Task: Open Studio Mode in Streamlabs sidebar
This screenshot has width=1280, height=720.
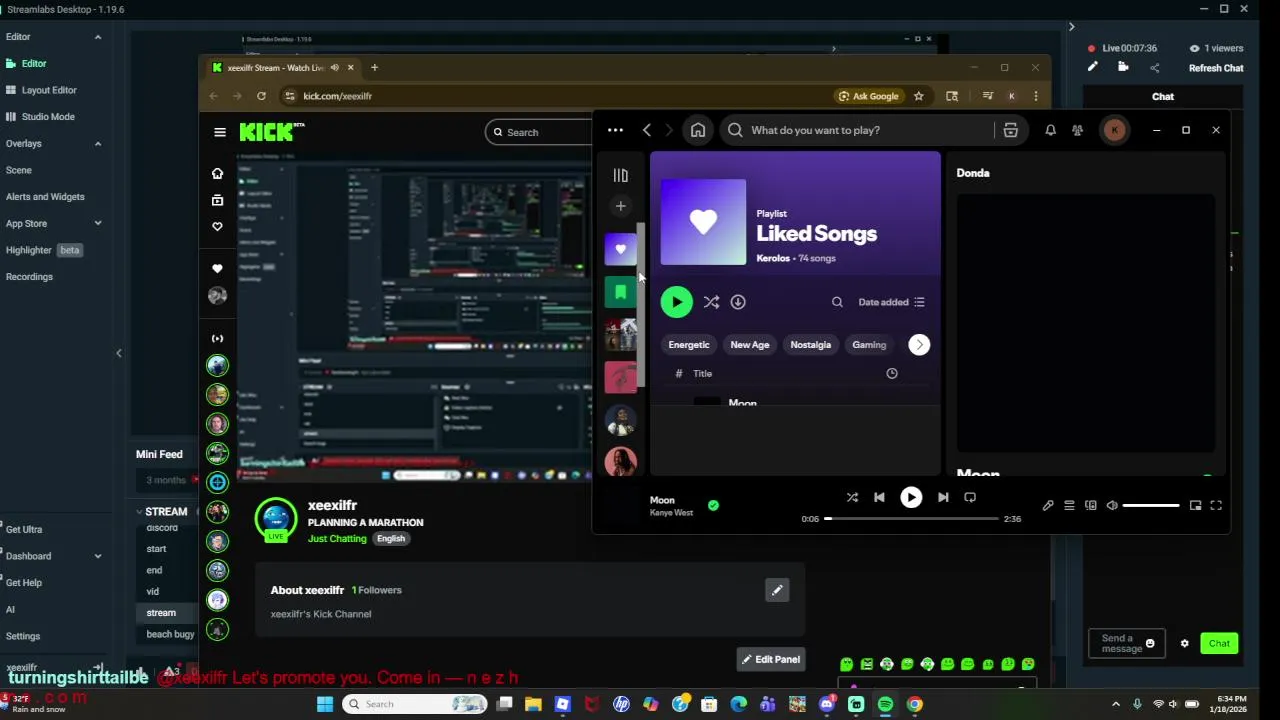Action: coord(48,117)
